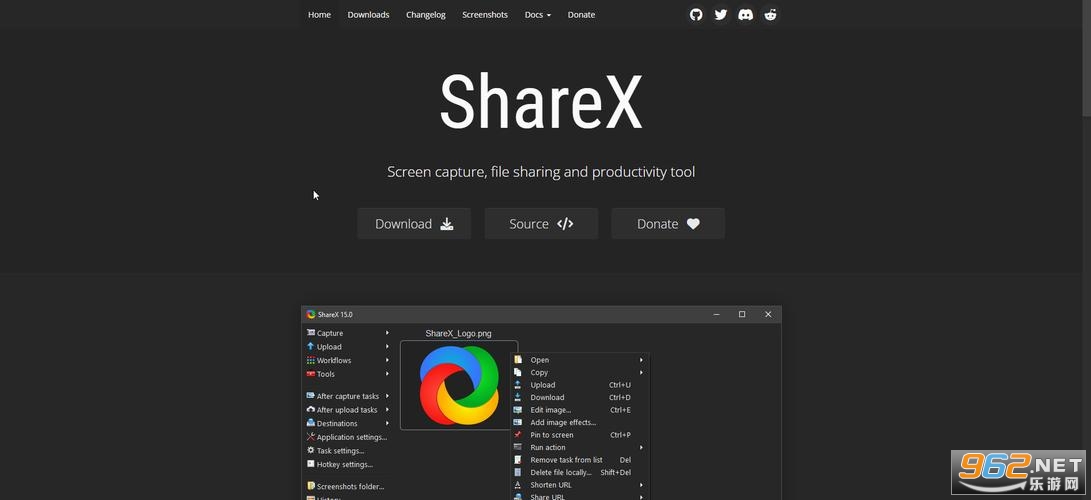Click the ShareX_Logo.png file name
Image resolution: width=1091 pixels, height=500 pixels.
[459, 333]
